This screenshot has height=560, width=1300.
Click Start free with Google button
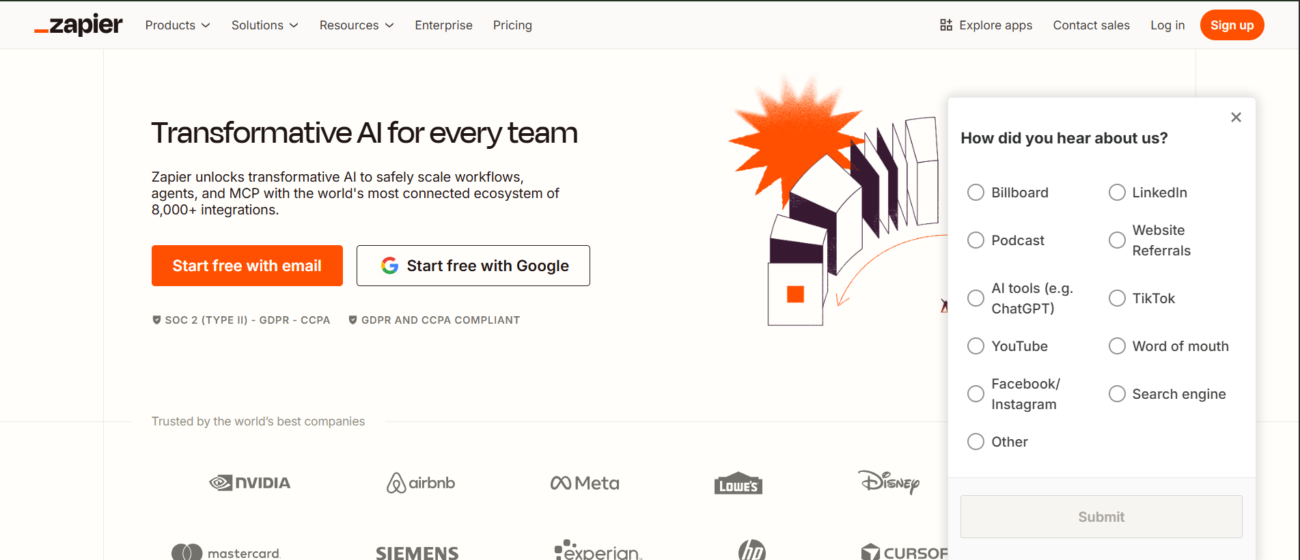point(473,266)
